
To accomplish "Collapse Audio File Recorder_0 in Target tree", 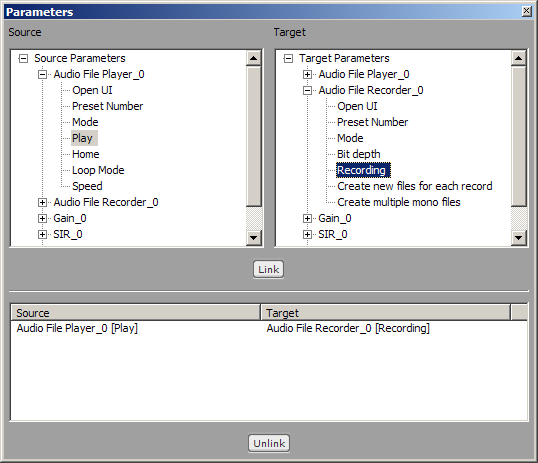I will tap(307, 91).
